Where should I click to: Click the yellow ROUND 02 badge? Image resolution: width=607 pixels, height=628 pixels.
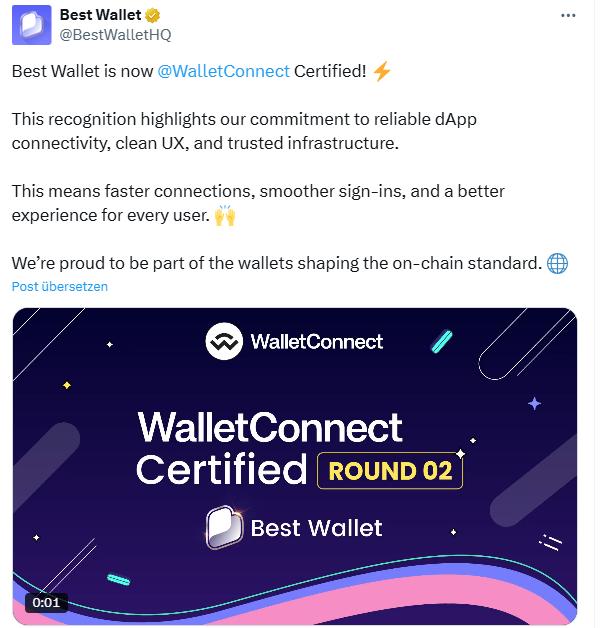click(x=391, y=471)
